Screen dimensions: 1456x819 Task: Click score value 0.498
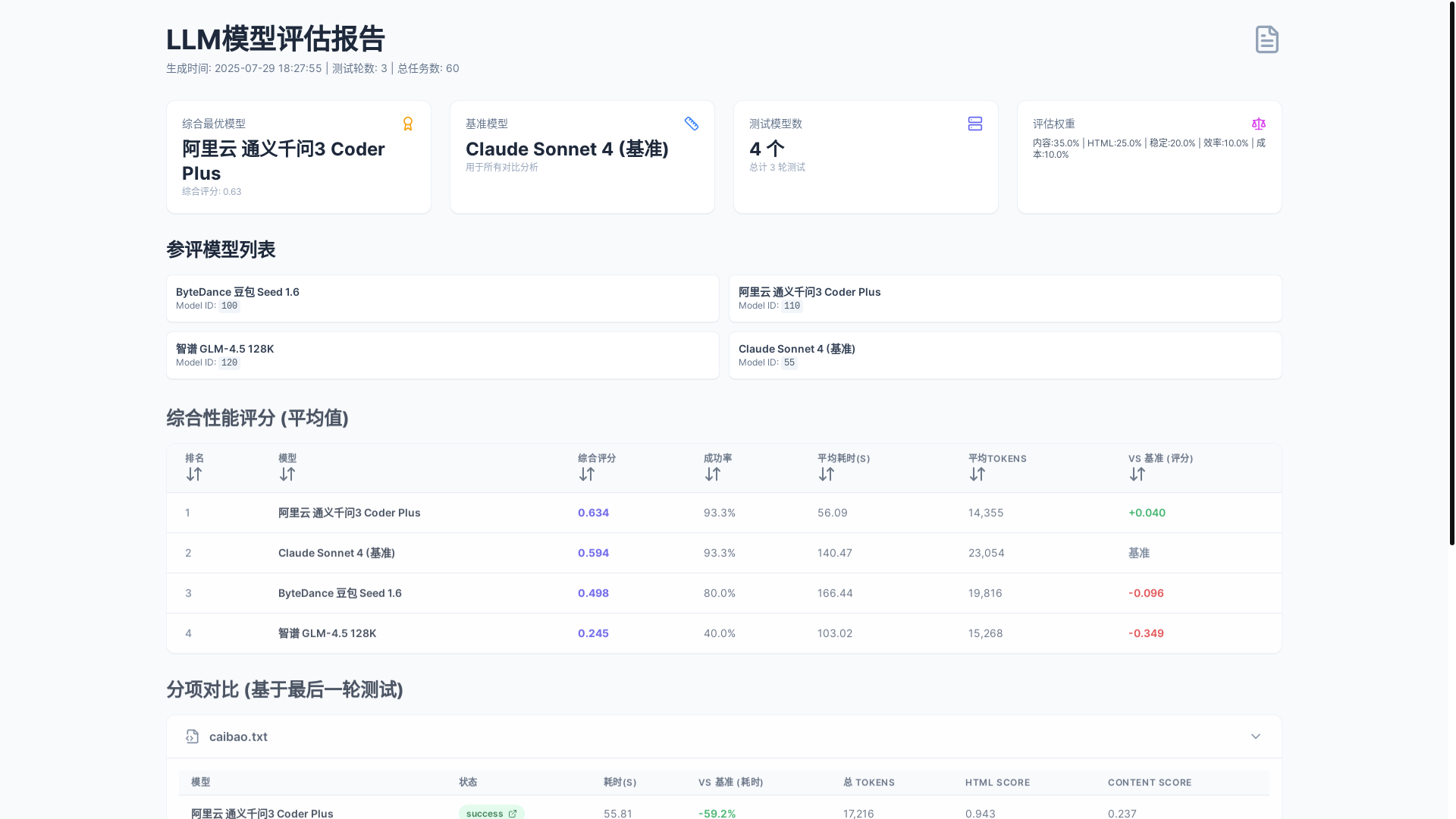click(x=593, y=593)
